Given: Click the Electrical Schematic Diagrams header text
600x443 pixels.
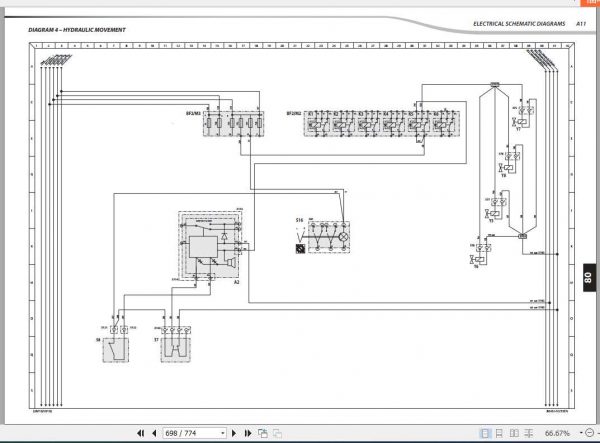Looking at the screenshot, I should pyautogui.click(x=519, y=24).
